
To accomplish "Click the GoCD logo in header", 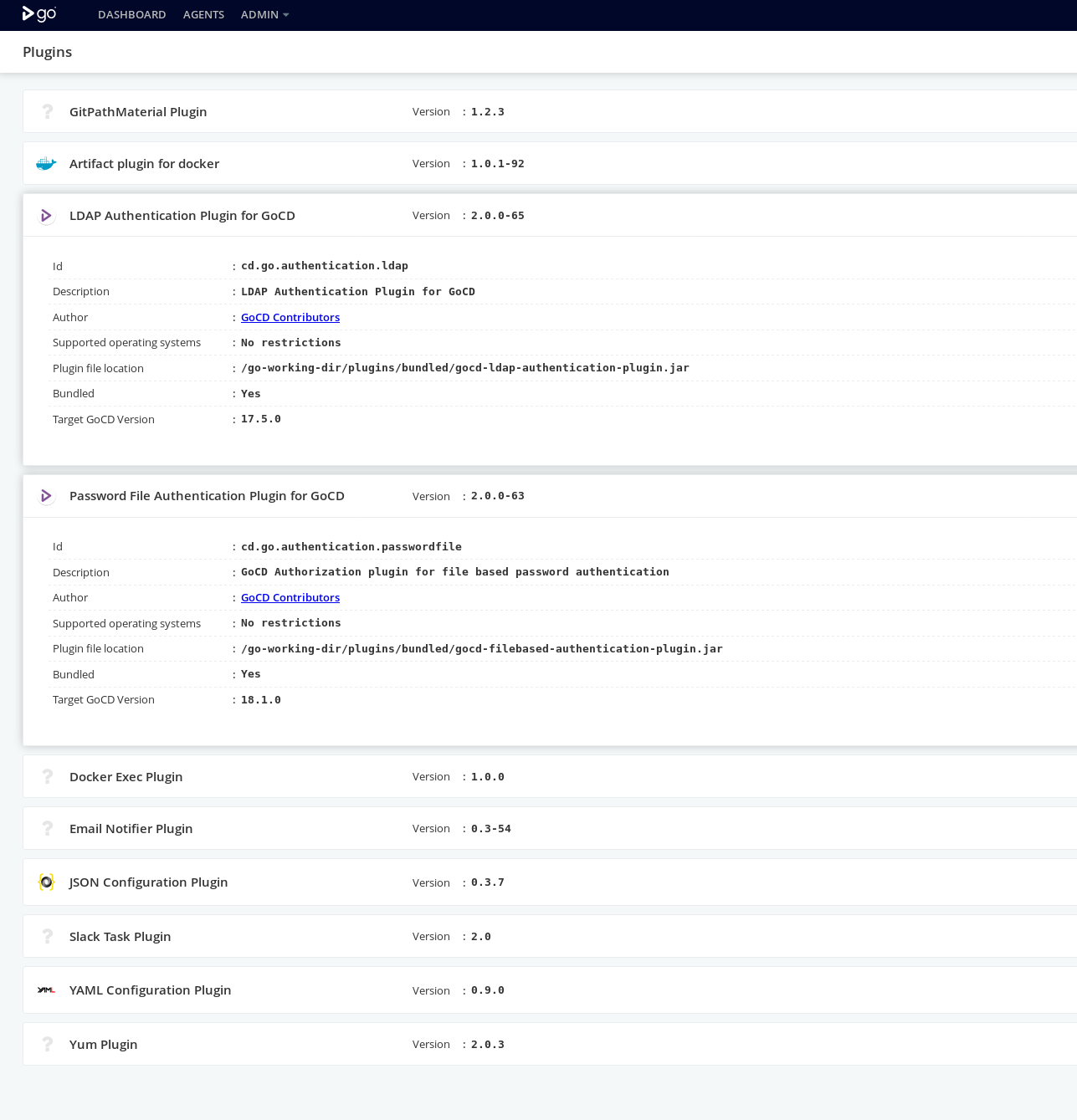I will (38, 14).
